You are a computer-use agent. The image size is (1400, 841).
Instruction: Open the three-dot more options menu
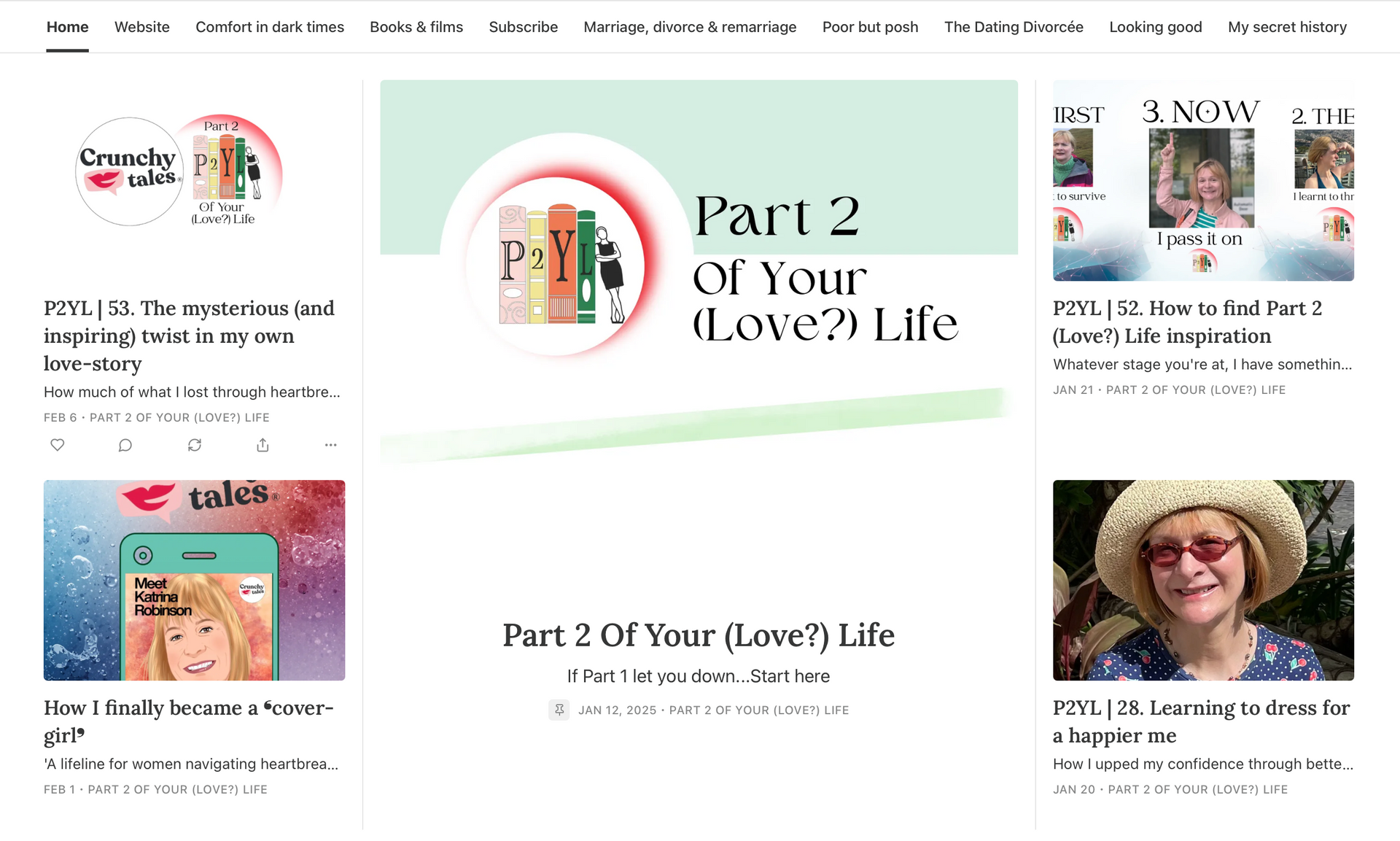click(330, 445)
